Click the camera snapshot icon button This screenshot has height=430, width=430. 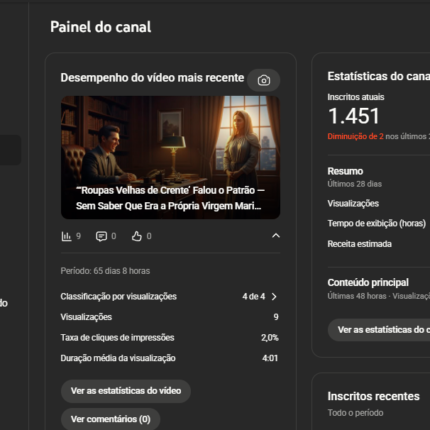coord(263,80)
